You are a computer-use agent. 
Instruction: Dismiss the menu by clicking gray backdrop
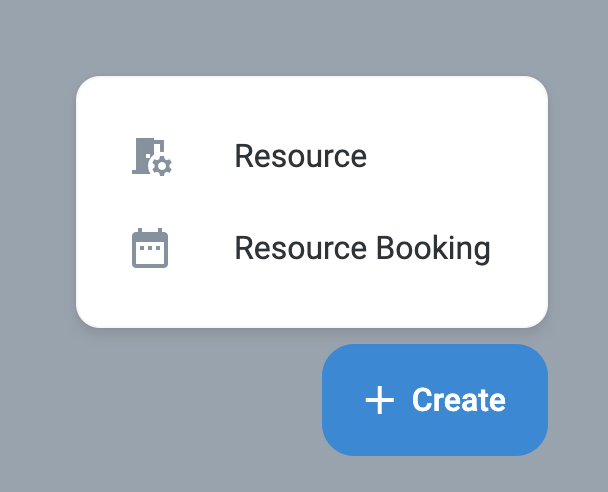pos(150,420)
